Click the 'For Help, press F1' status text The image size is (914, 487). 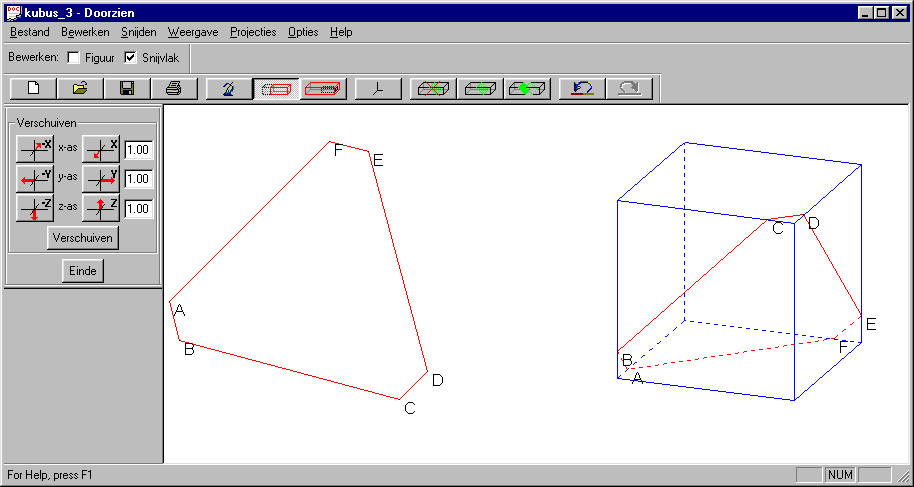click(50, 475)
